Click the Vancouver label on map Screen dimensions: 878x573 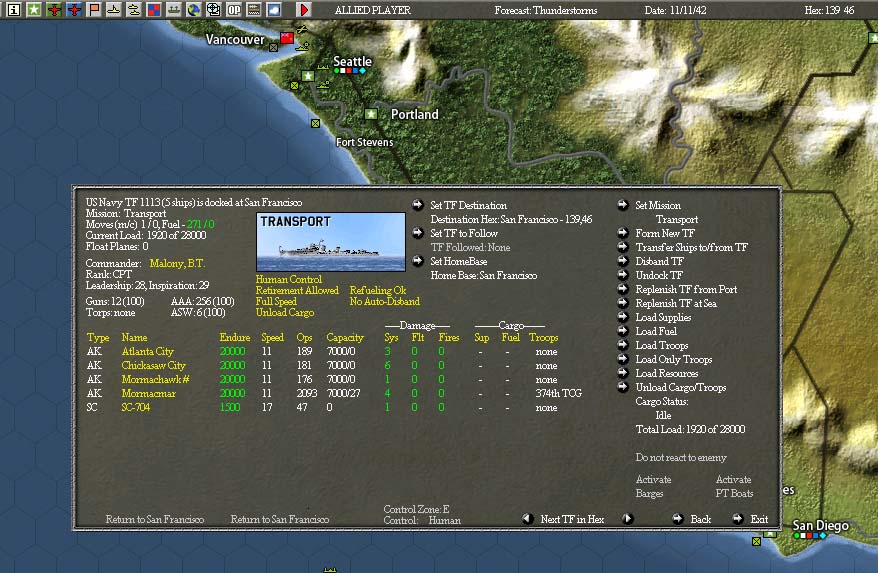(x=235, y=39)
